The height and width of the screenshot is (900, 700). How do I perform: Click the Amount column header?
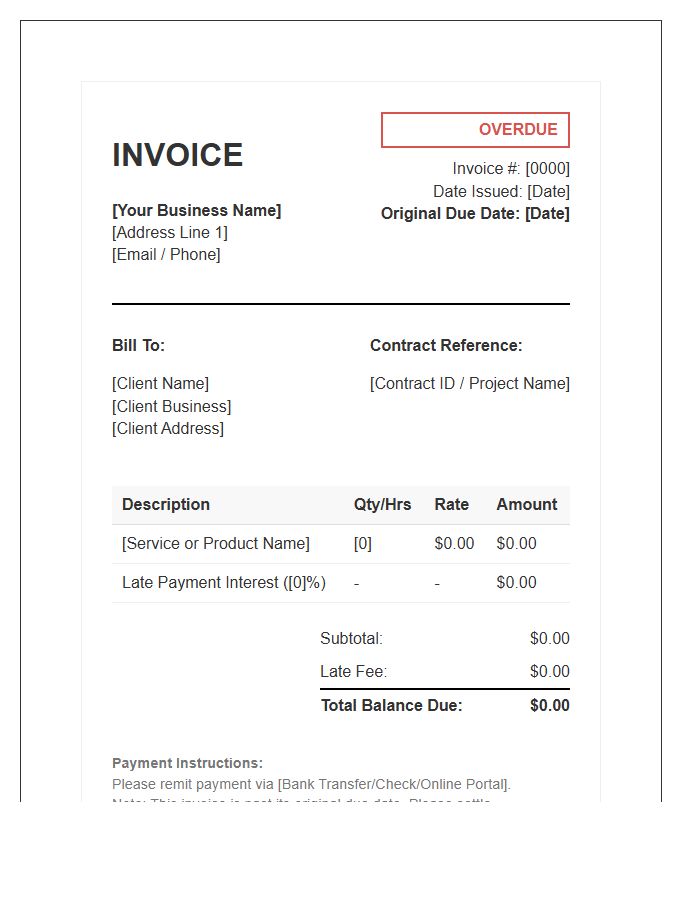[527, 505]
